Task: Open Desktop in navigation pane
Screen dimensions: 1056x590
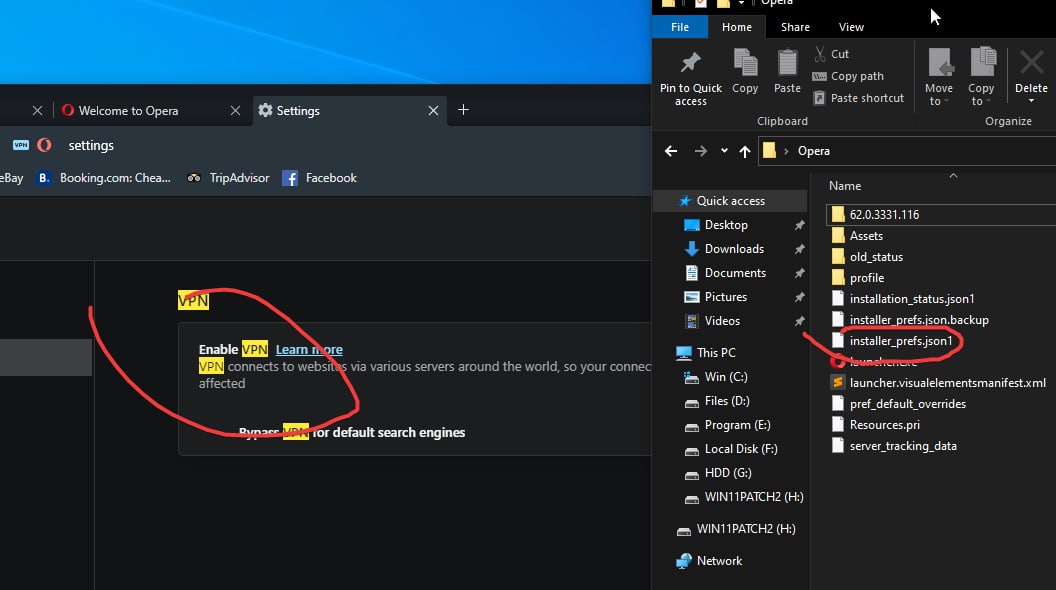Action: [725, 225]
